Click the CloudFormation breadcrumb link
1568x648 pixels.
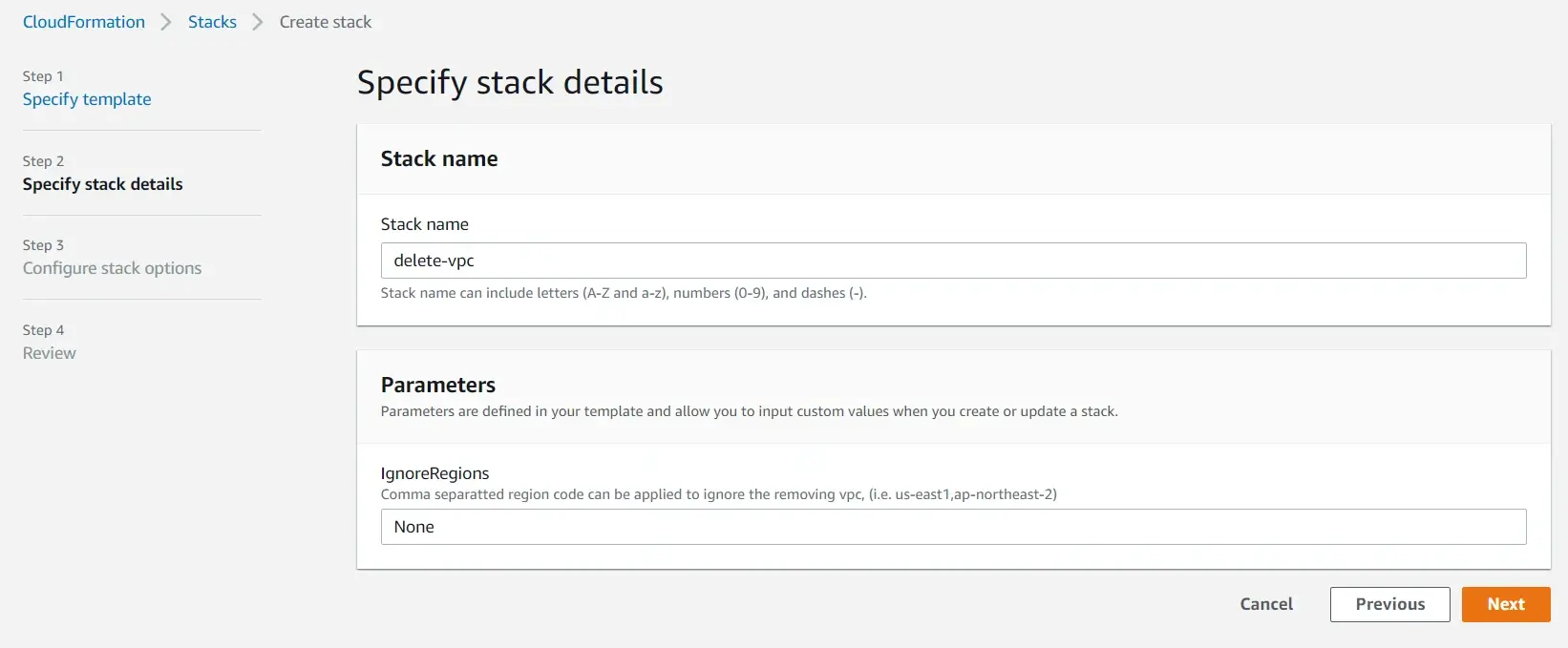84,22
